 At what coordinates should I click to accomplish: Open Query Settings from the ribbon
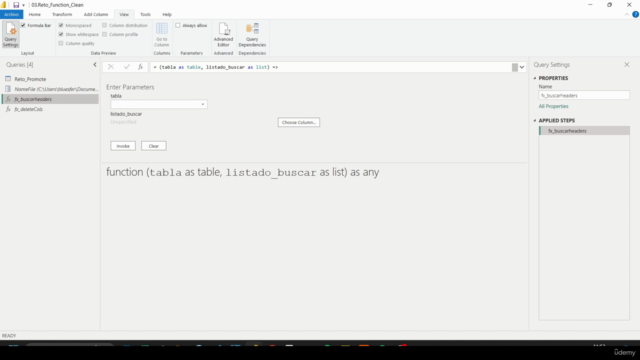point(10,35)
